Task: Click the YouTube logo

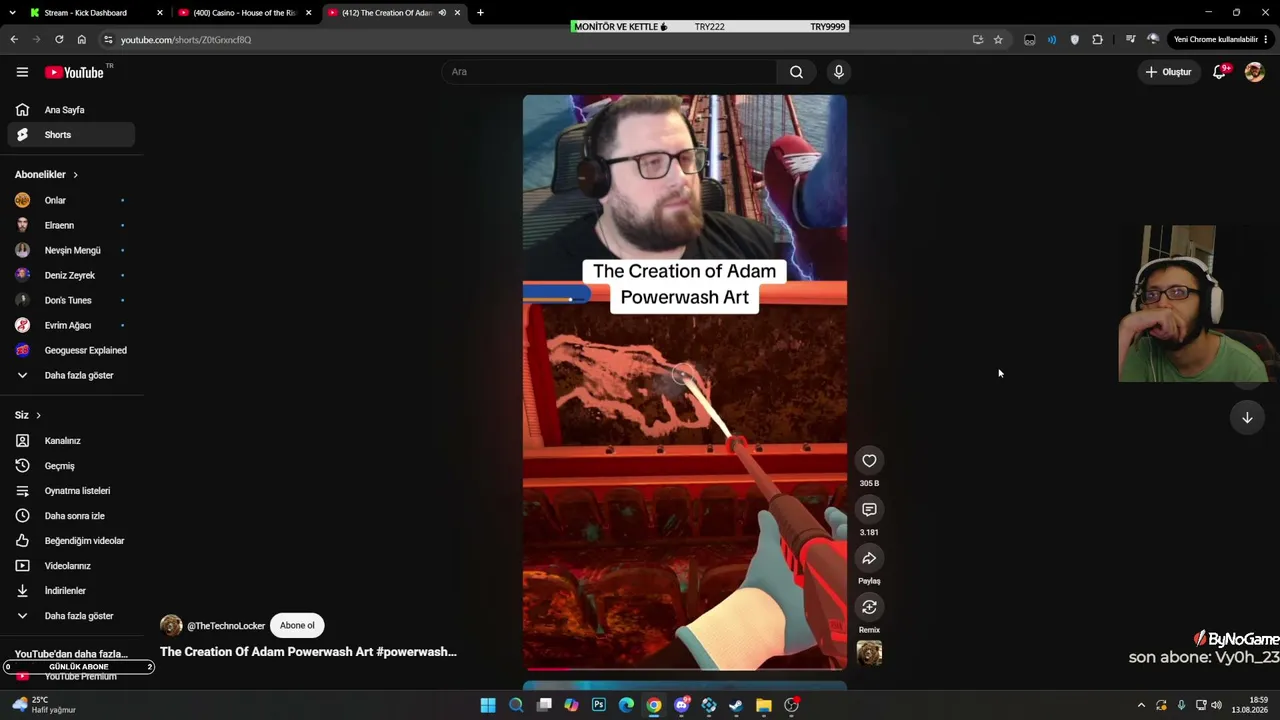Action: (74, 72)
